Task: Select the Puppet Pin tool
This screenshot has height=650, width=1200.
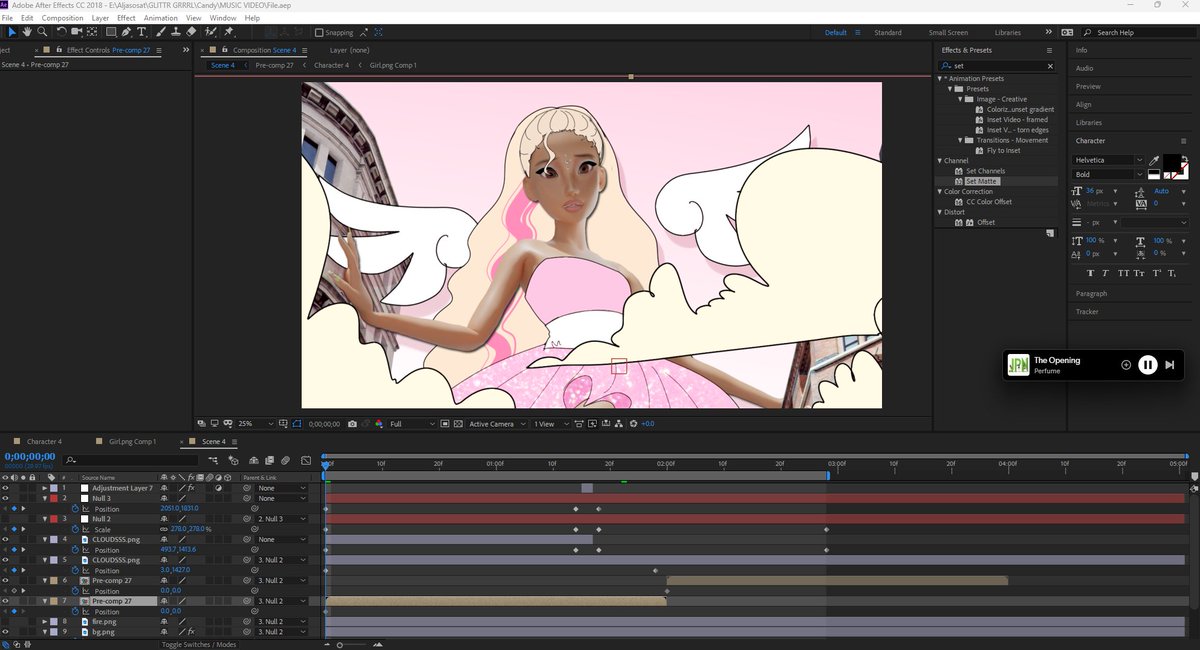Action: pos(229,32)
